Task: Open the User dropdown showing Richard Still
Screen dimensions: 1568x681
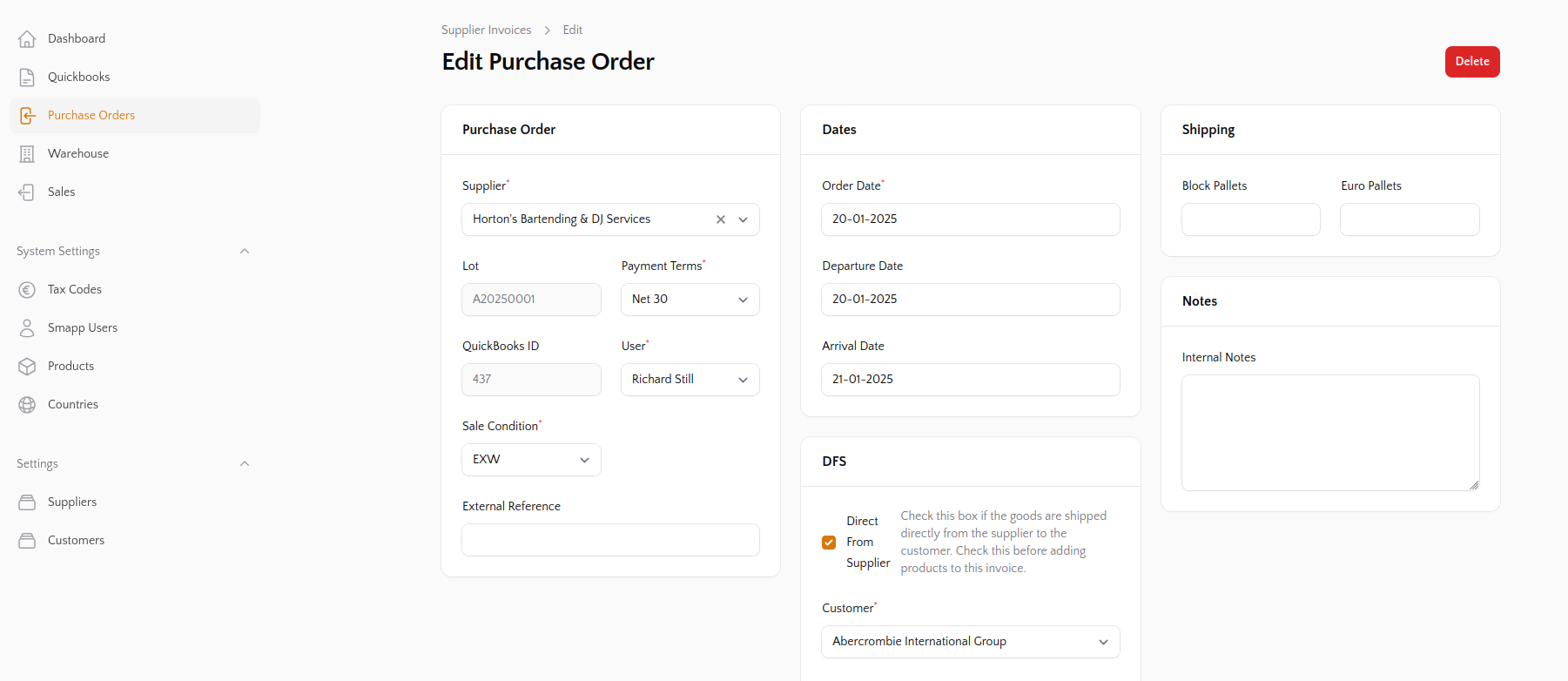Action: pyautogui.click(x=690, y=380)
